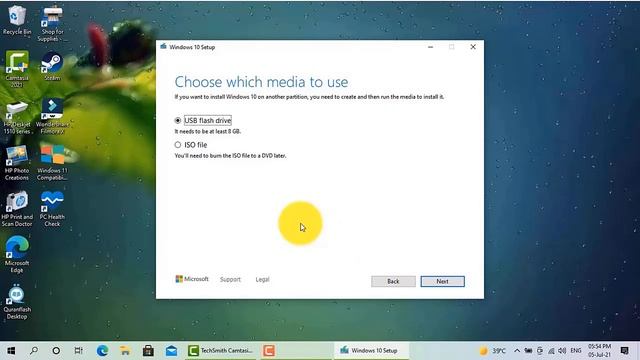Screen dimensions: 640x360
Task: Open Steam desktop shortcut
Action: click(52, 65)
